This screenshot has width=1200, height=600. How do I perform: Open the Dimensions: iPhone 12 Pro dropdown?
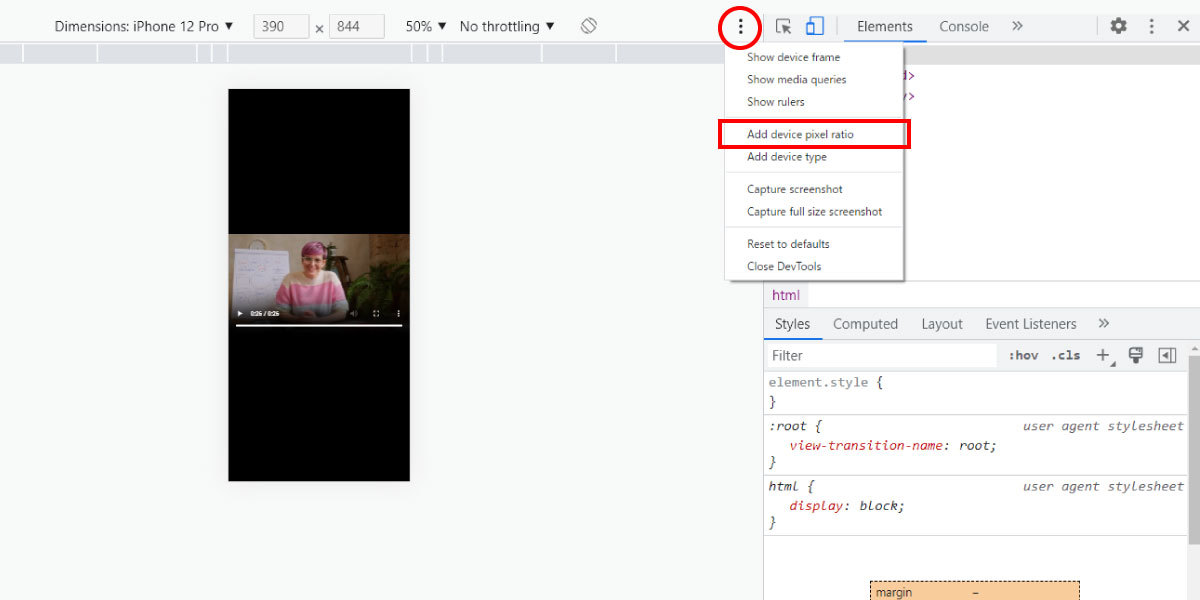click(x=144, y=26)
